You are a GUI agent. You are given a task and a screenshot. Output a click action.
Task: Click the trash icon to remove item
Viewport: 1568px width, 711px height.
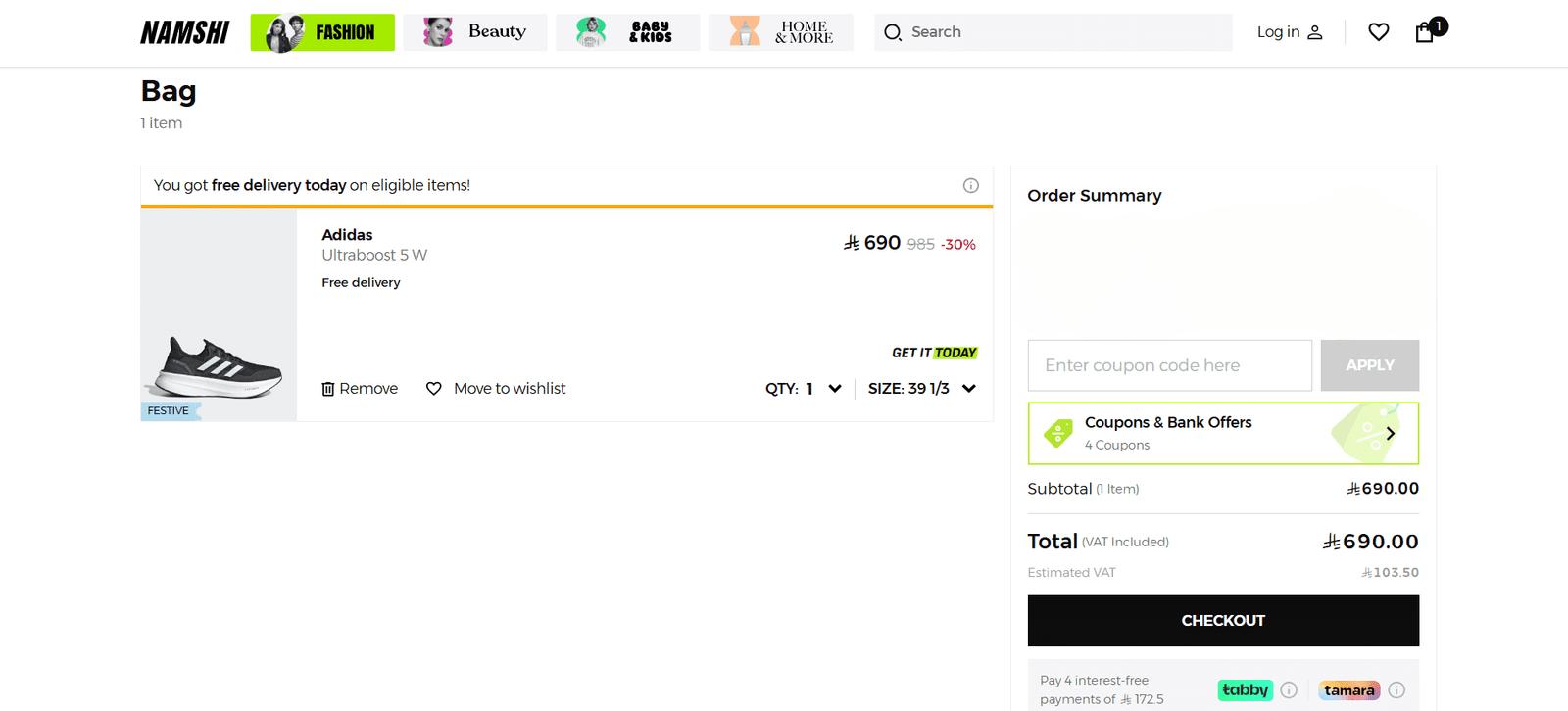point(328,389)
